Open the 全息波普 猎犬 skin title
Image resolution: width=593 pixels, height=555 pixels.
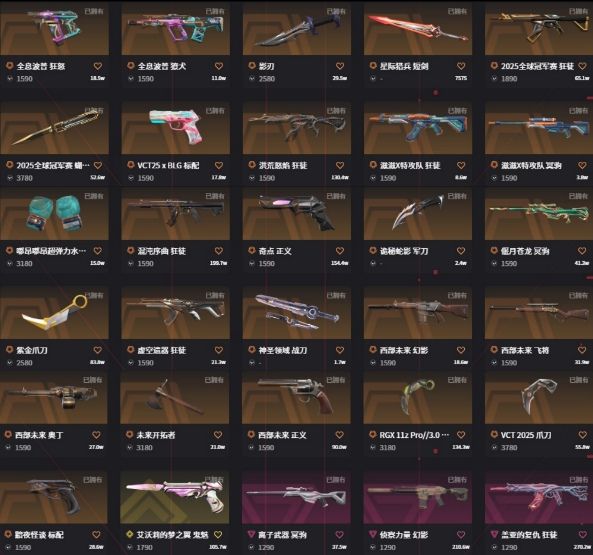162,66
